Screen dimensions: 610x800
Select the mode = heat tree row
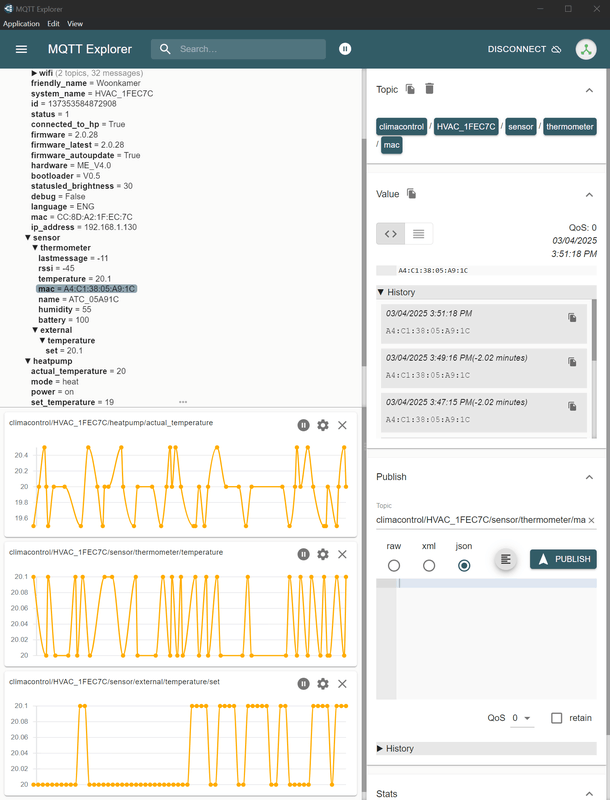55,382
